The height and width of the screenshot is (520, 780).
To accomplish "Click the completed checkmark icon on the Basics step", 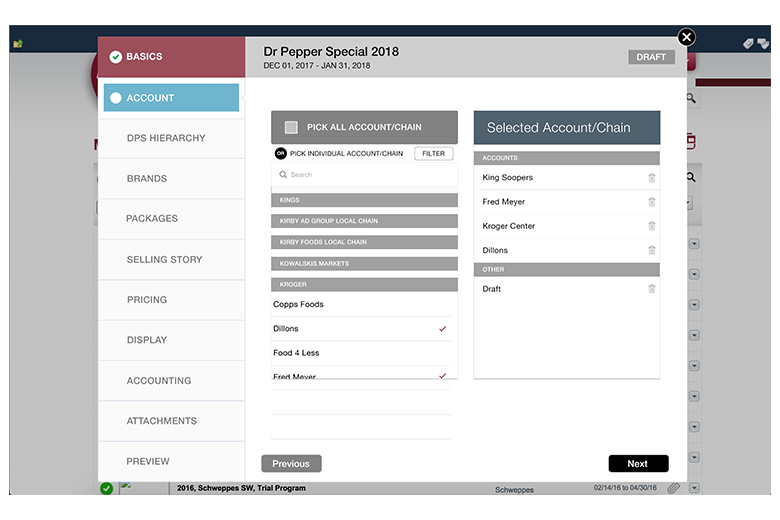I will tap(115, 57).
